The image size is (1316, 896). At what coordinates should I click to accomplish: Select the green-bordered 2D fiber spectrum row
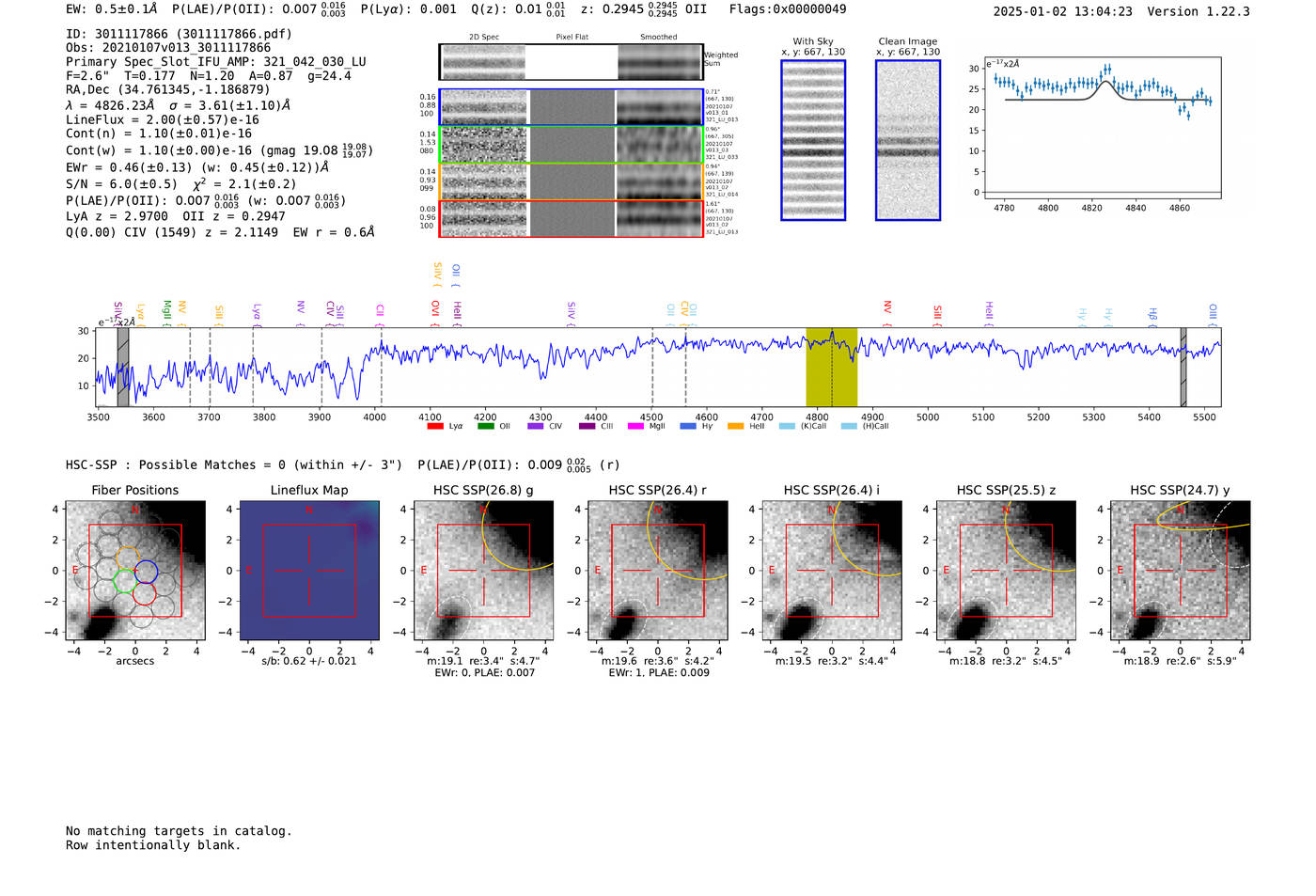pyautogui.click(x=571, y=144)
